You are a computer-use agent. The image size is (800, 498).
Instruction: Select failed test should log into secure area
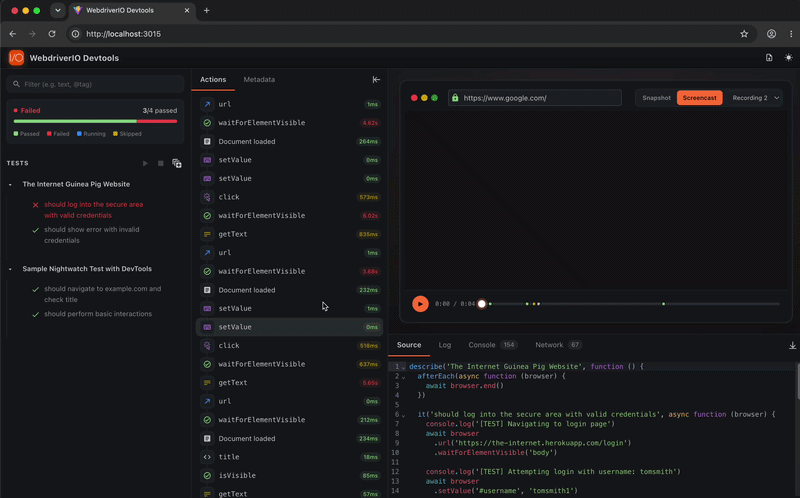point(93,210)
